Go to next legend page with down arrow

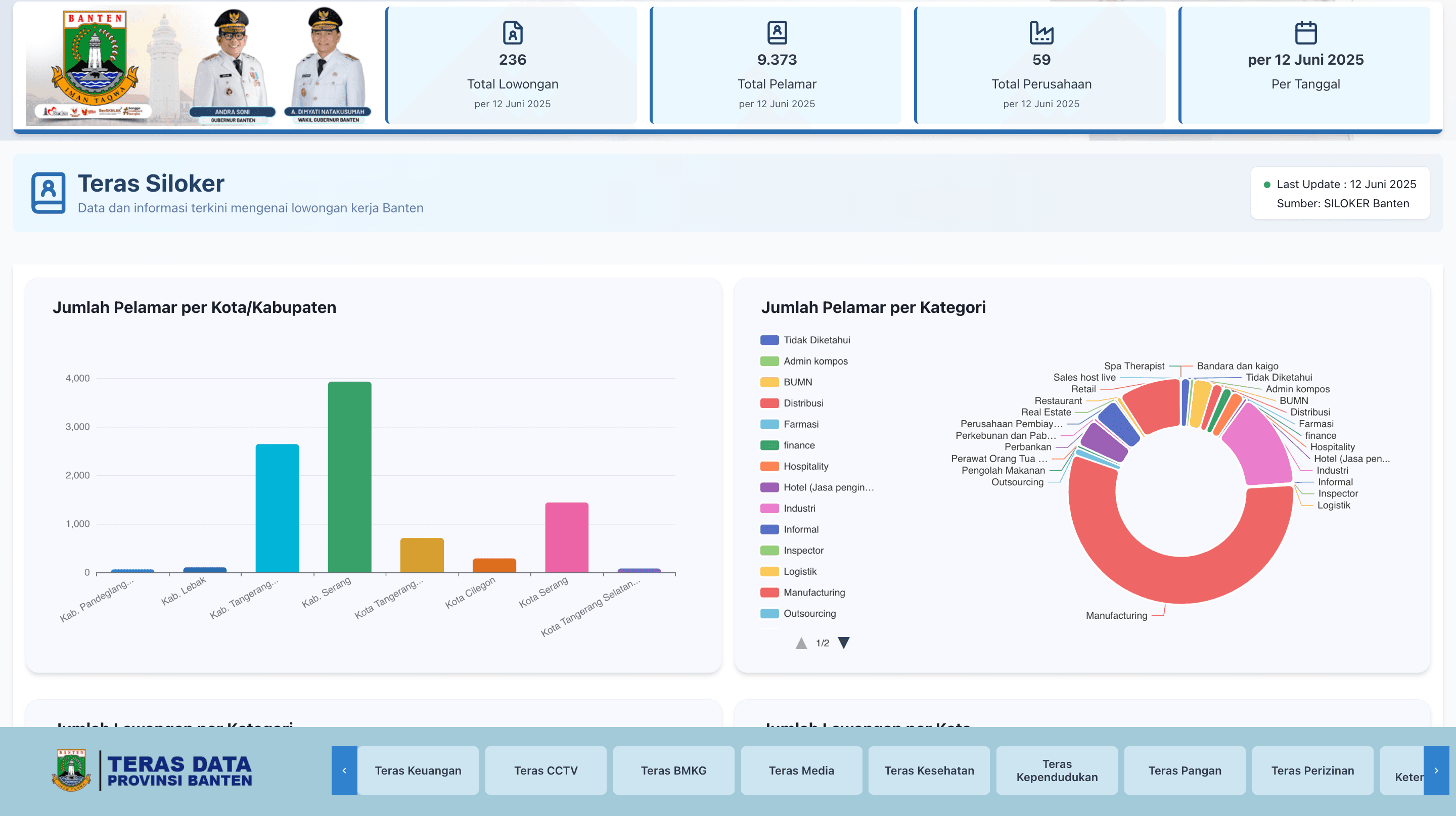pyautogui.click(x=843, y=643)
